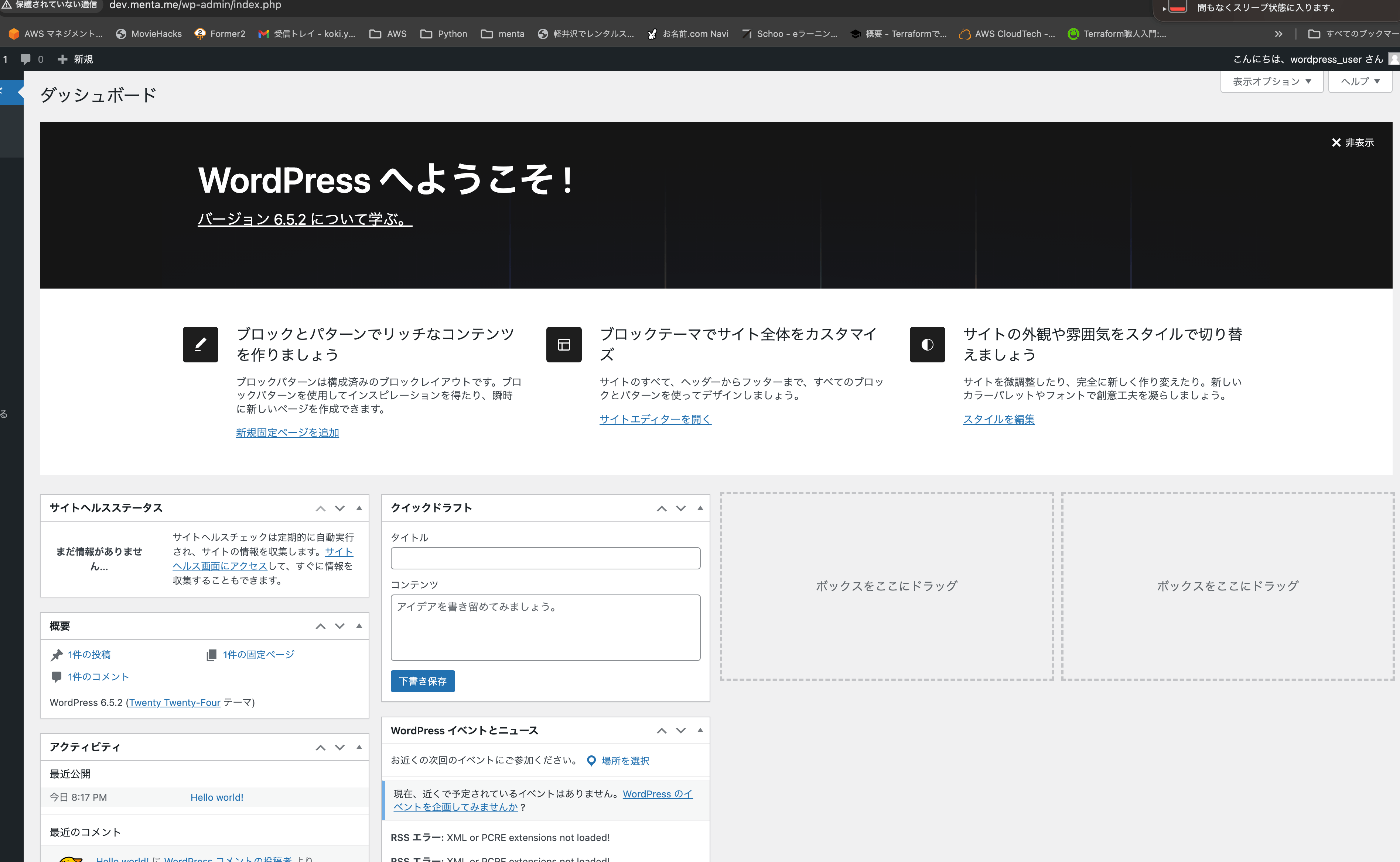Move サイトヘルスステータス widget up
The width and height of the screenshot is (1400, 862).
pos(320,508)
